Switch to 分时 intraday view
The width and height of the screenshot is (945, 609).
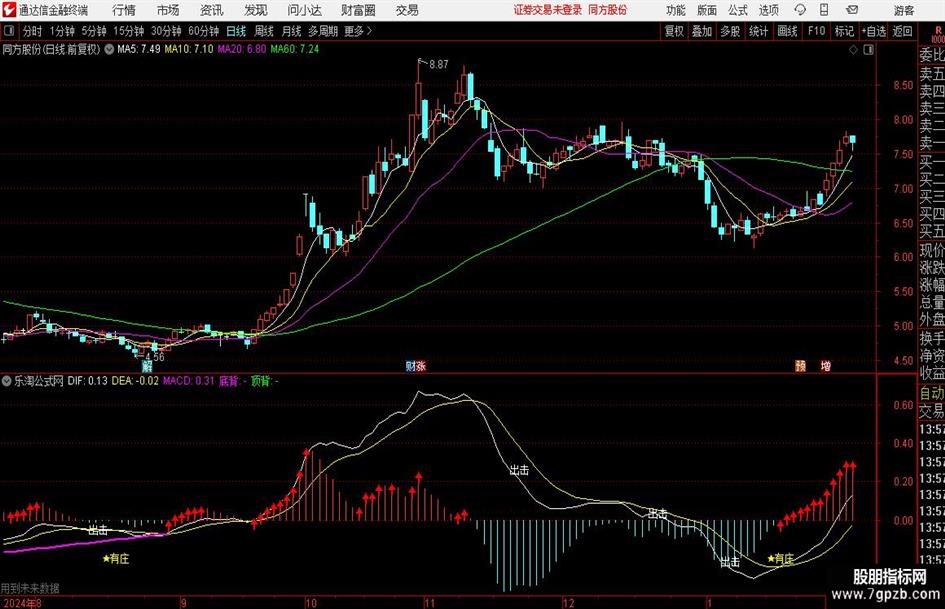32,31
